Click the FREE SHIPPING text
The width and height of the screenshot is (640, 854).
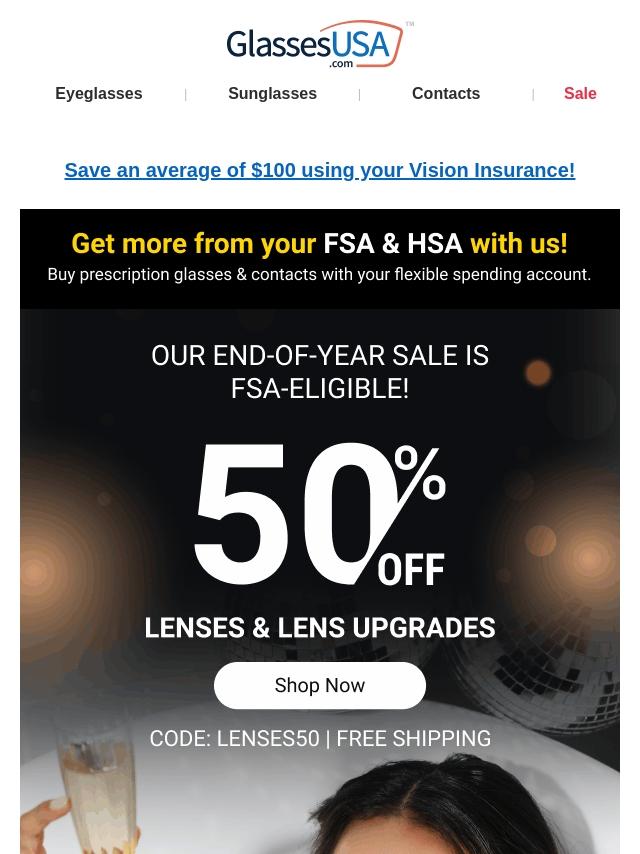[x=413, y=739]
